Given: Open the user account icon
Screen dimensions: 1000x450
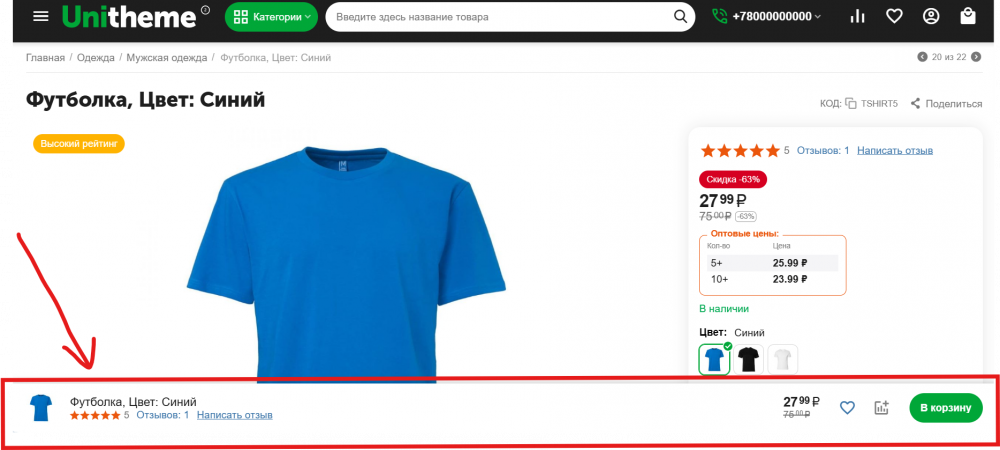Looking at the screenshot, I should 931,17.
